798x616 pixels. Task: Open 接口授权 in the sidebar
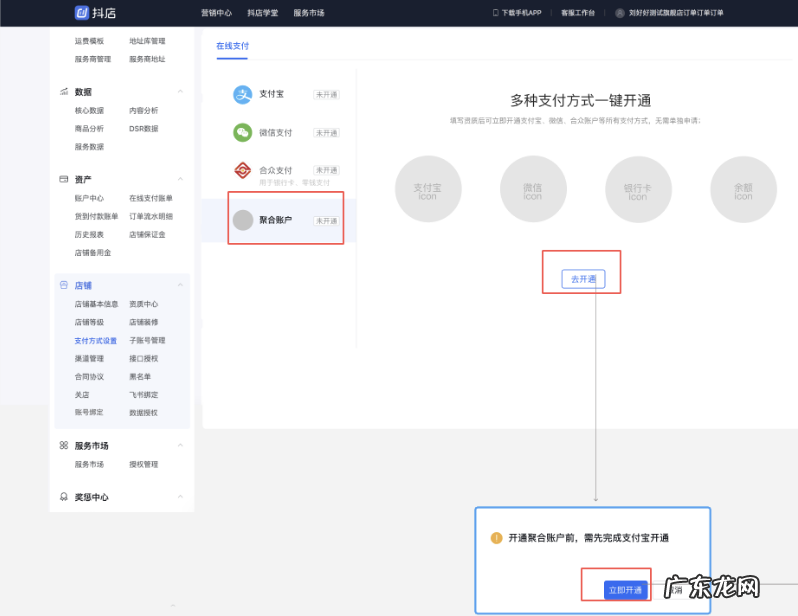144,358
